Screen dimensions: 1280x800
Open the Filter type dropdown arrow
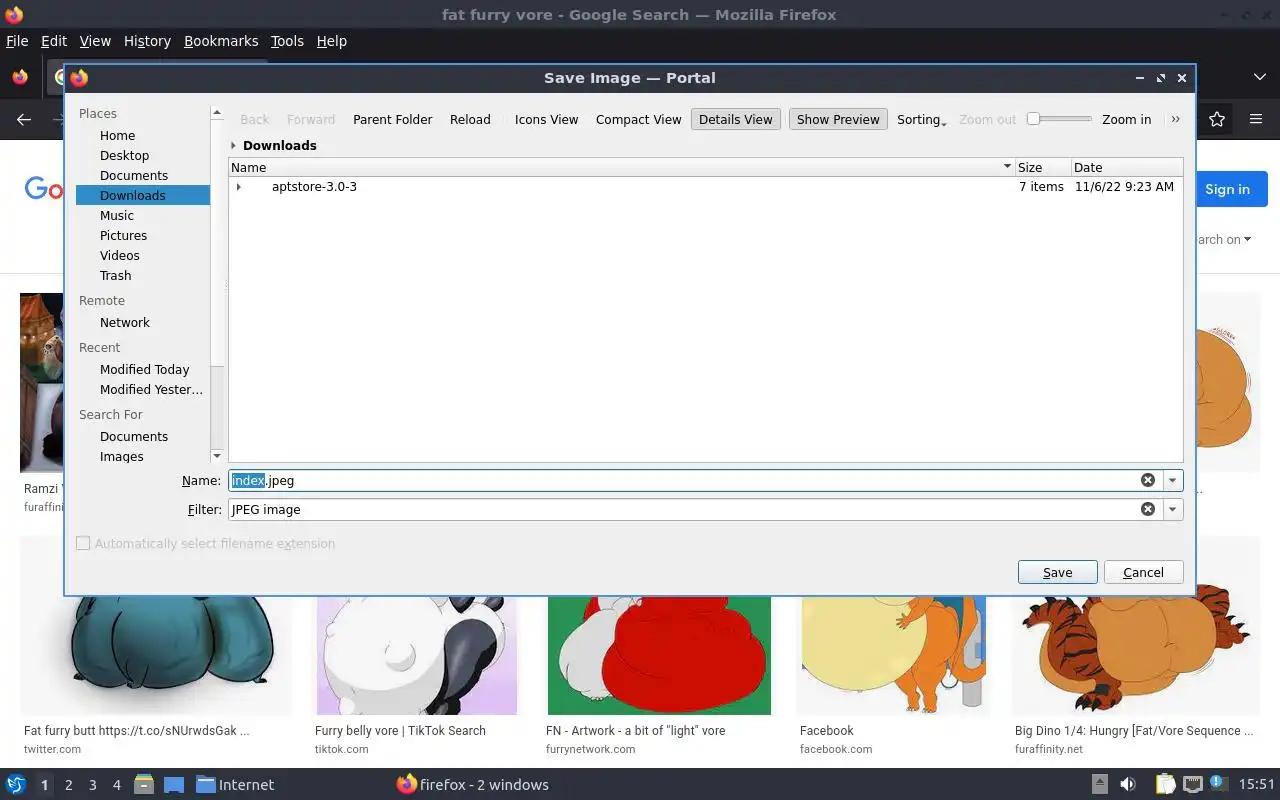tap(1172, 509)
